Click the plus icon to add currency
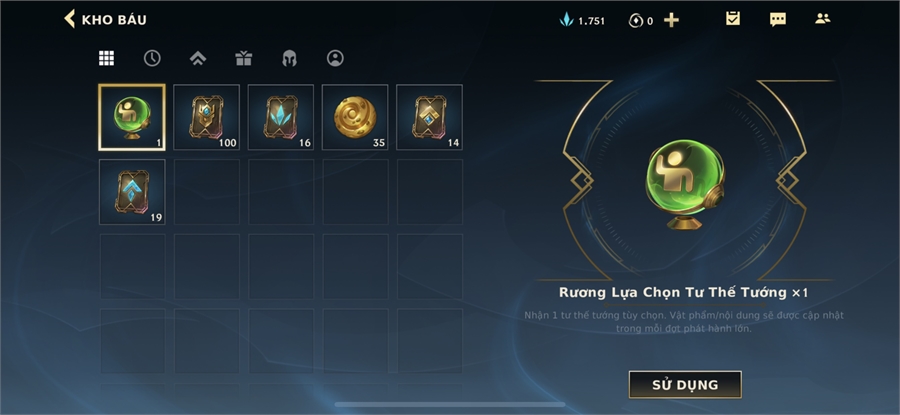The width and height of the screenshot is (900, 415). pos(671,21)
